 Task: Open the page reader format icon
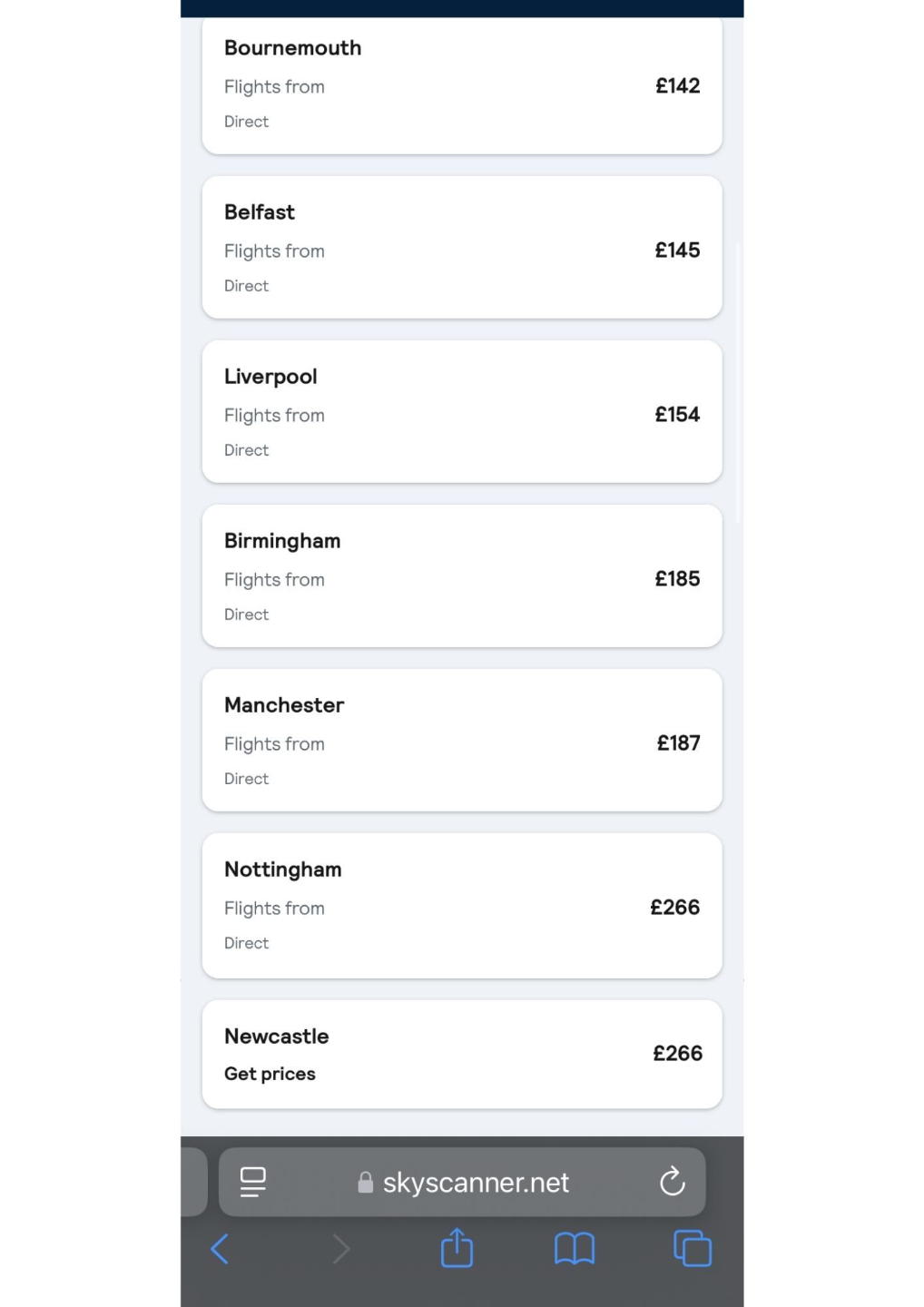pyautogui.click(x=253, y=1182)
